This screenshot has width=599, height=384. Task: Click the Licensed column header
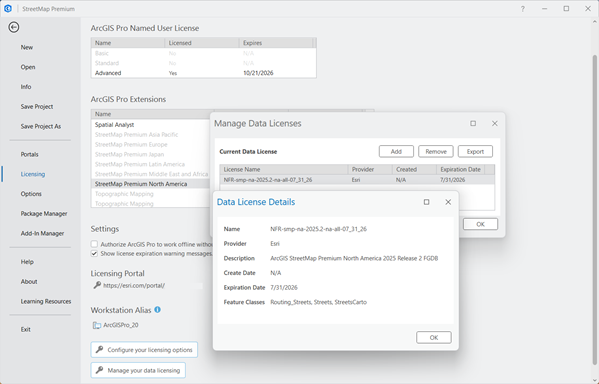pos(202,43)
